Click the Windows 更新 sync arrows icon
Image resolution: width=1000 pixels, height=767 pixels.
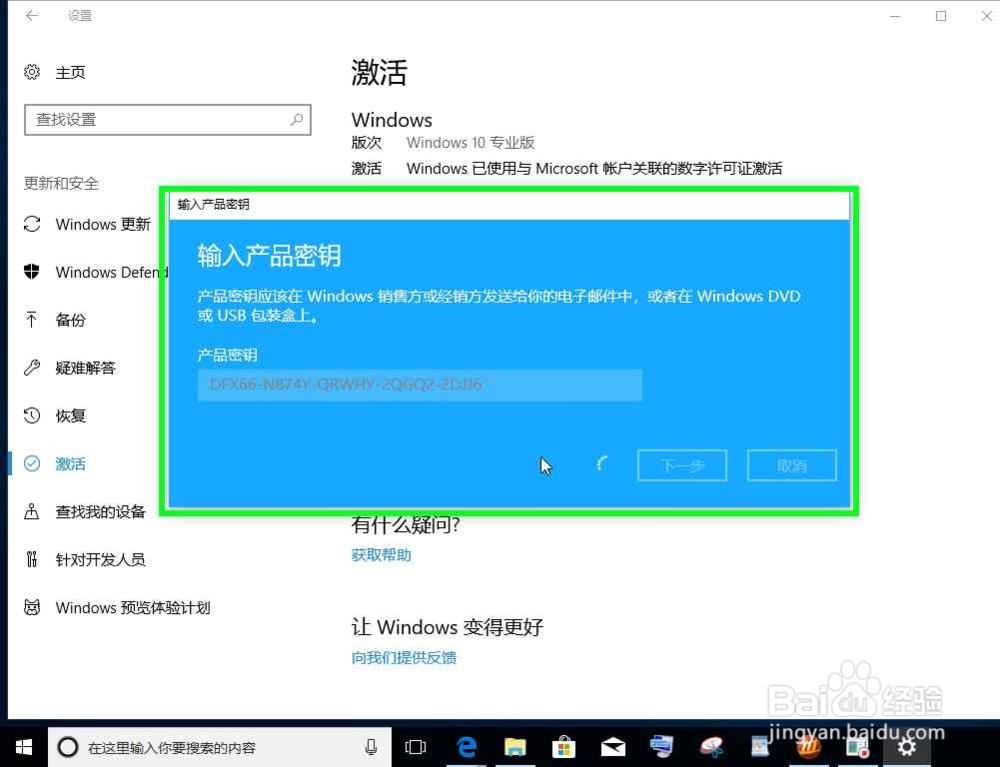tap(32, 224)
